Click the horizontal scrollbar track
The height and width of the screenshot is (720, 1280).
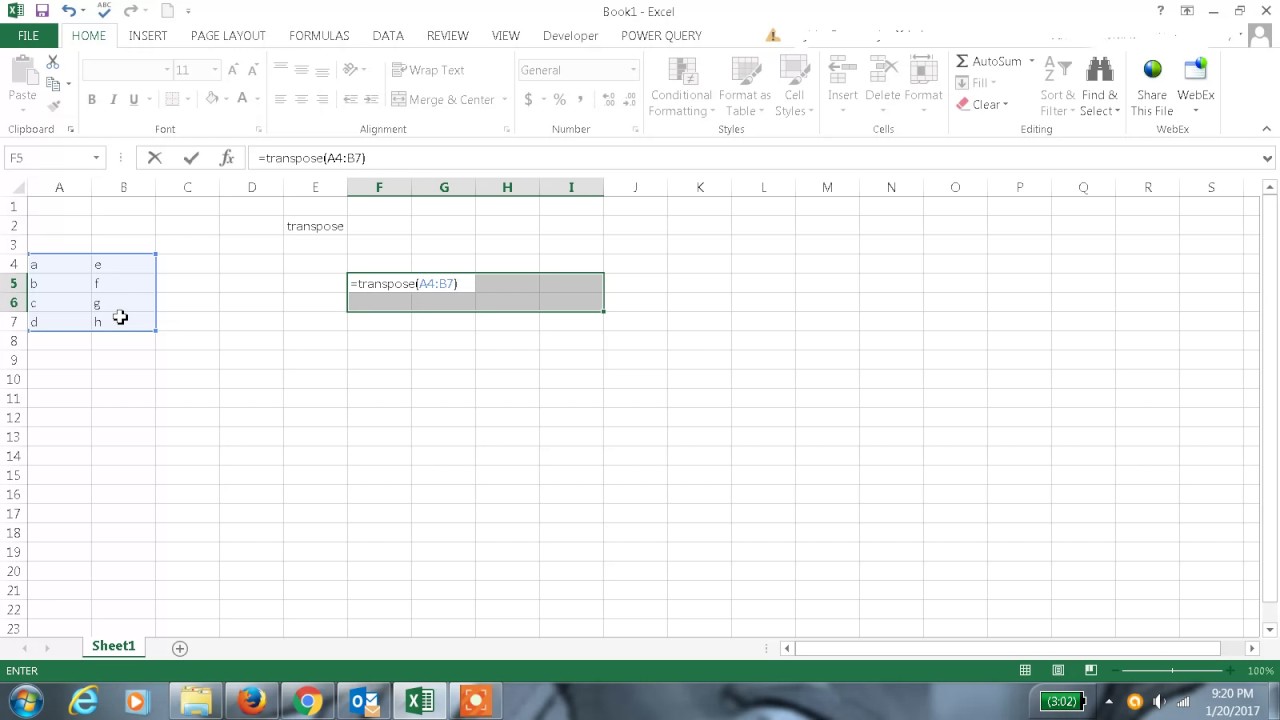pyautogui.click(x=1020, y=648)
